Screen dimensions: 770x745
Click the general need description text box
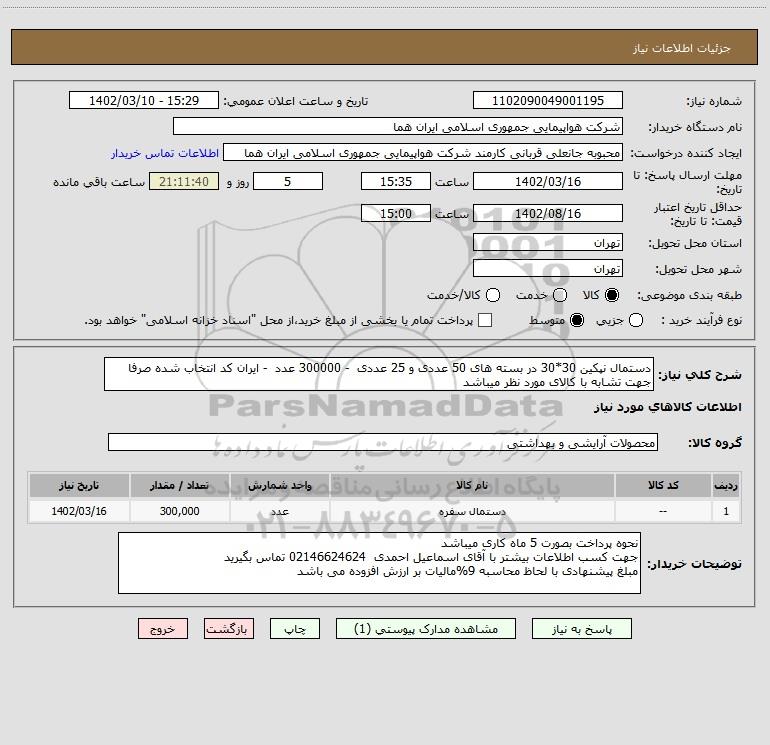379,375
